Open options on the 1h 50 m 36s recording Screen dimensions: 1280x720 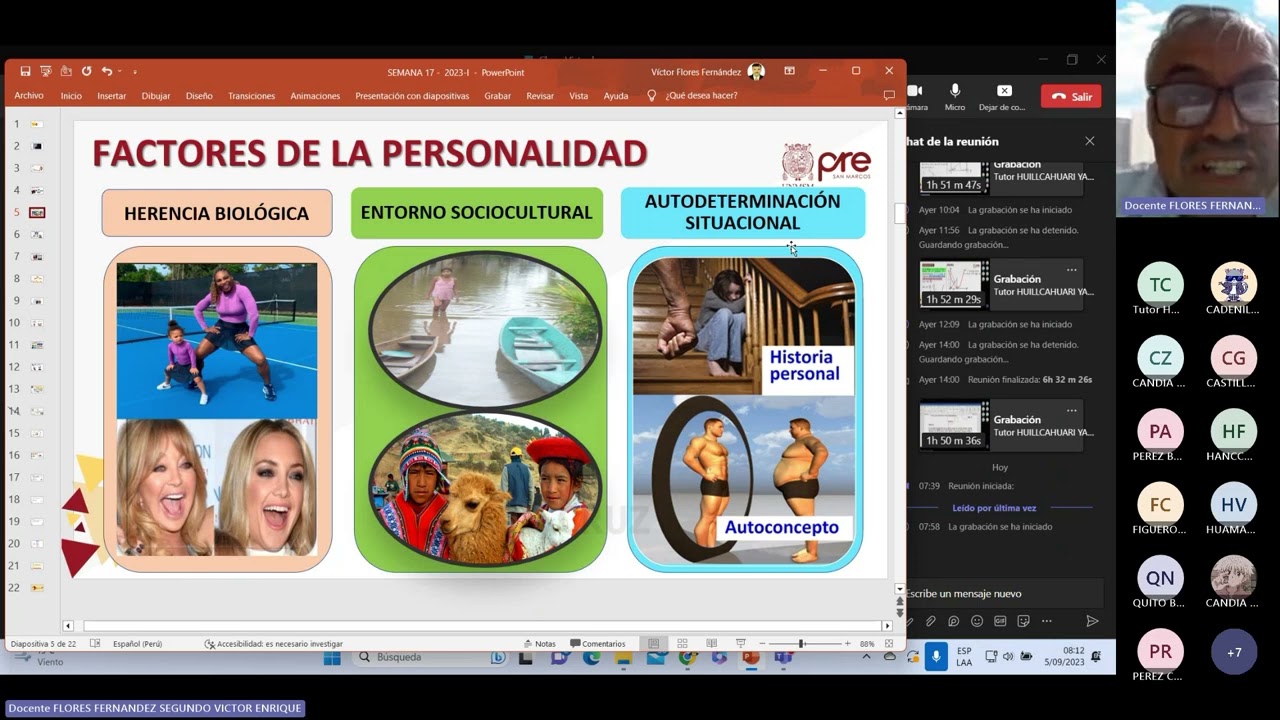point(1072,410)
